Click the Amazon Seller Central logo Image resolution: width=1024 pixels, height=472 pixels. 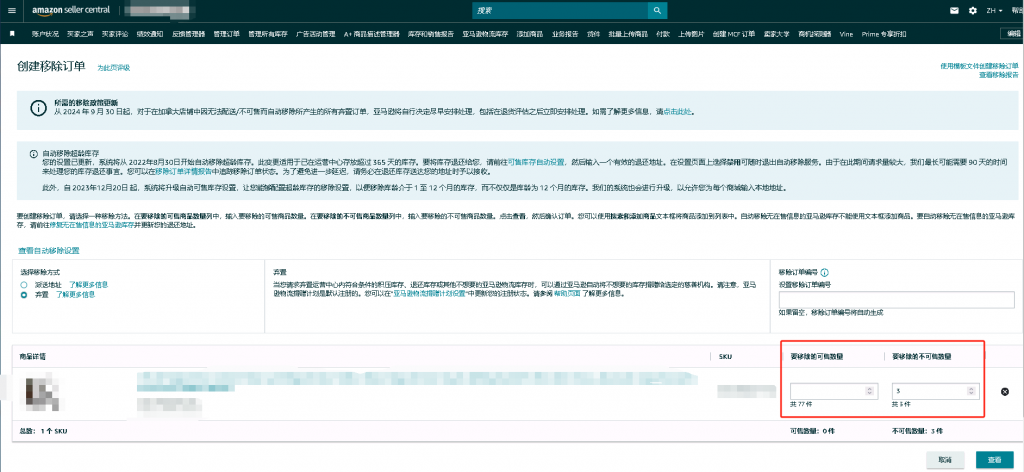pyautogui.click(x=69, y=10)
